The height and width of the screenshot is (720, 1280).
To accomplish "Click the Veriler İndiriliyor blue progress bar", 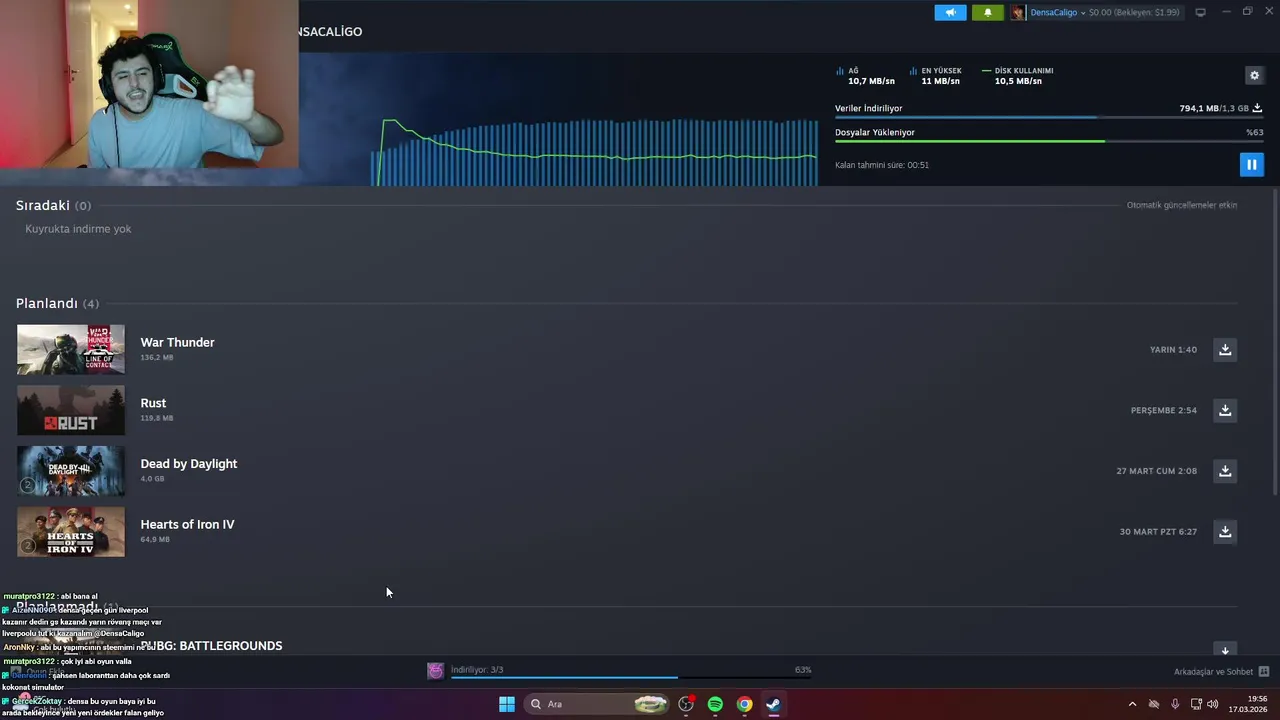I will 1049,118.
